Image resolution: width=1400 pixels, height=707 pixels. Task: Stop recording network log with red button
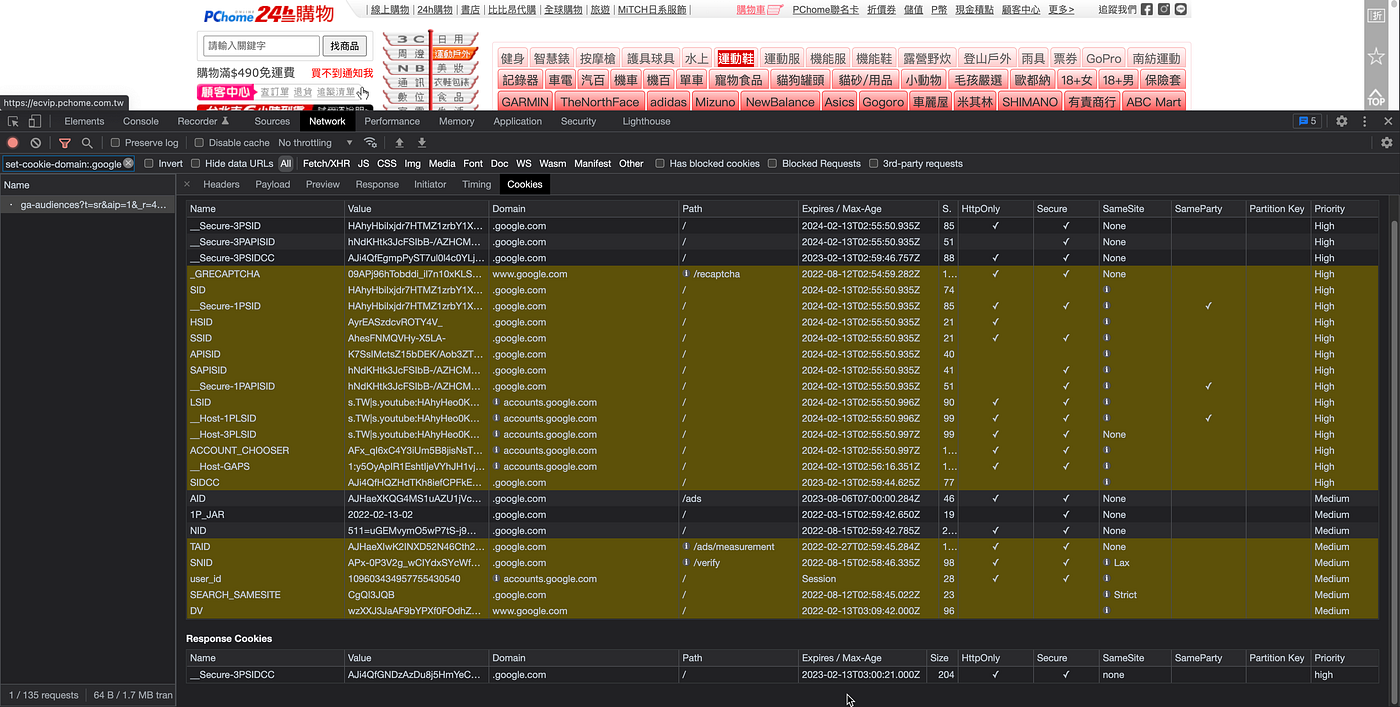click(x=13, y=143)
